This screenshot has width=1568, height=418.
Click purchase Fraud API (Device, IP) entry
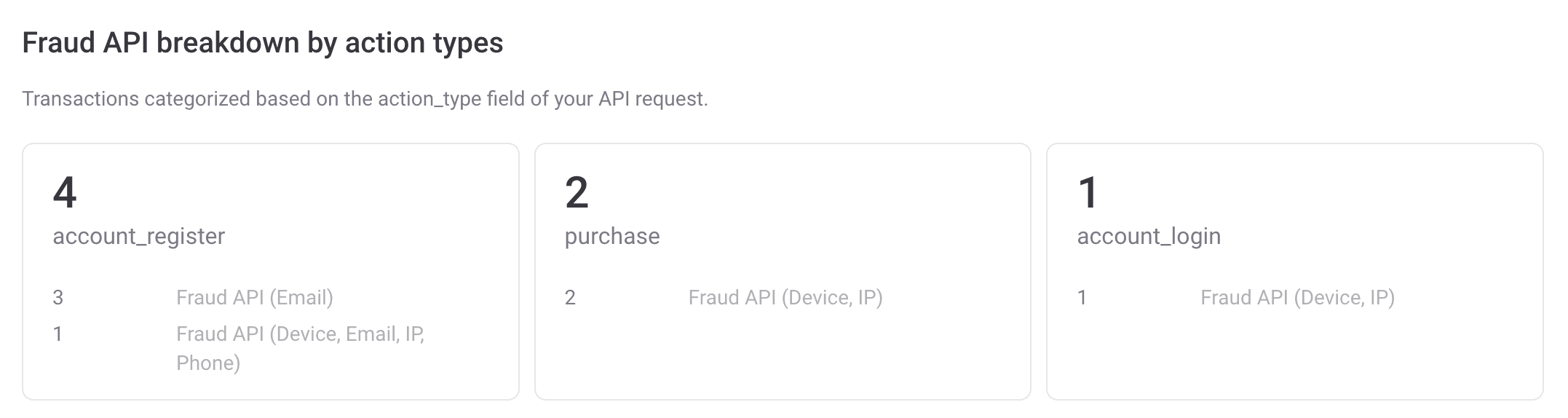pos(785,297)
